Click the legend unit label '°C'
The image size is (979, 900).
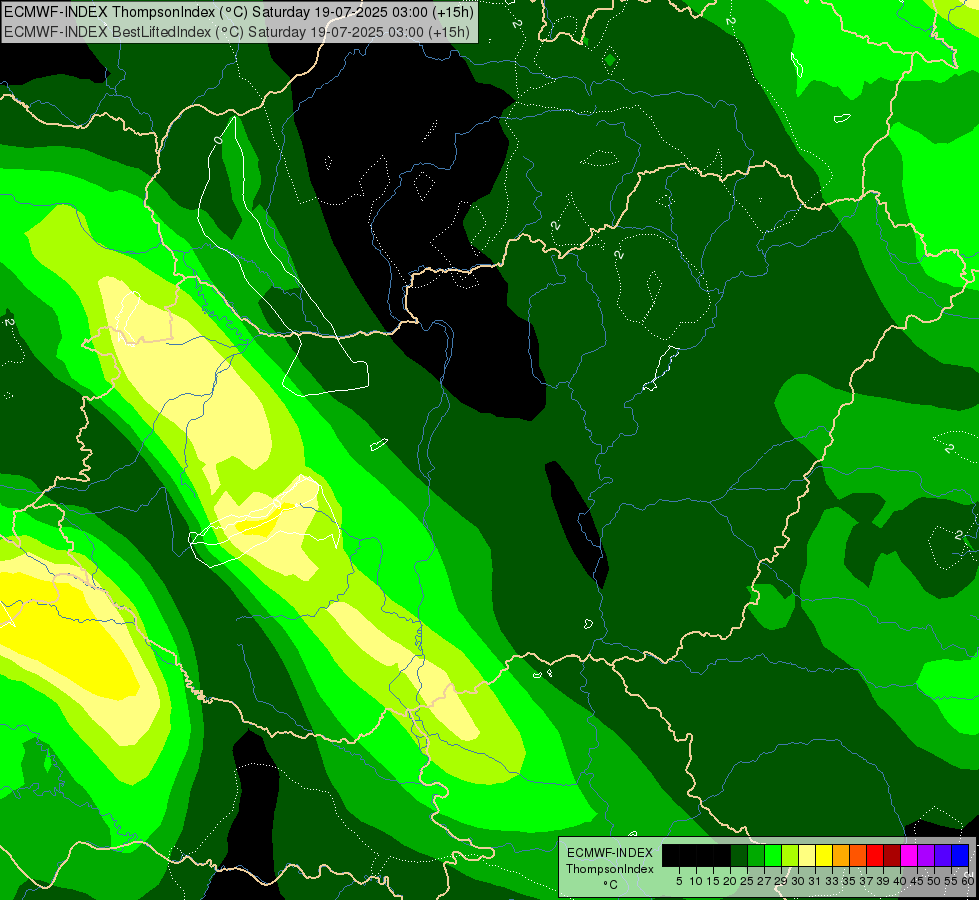click(609, 884)
